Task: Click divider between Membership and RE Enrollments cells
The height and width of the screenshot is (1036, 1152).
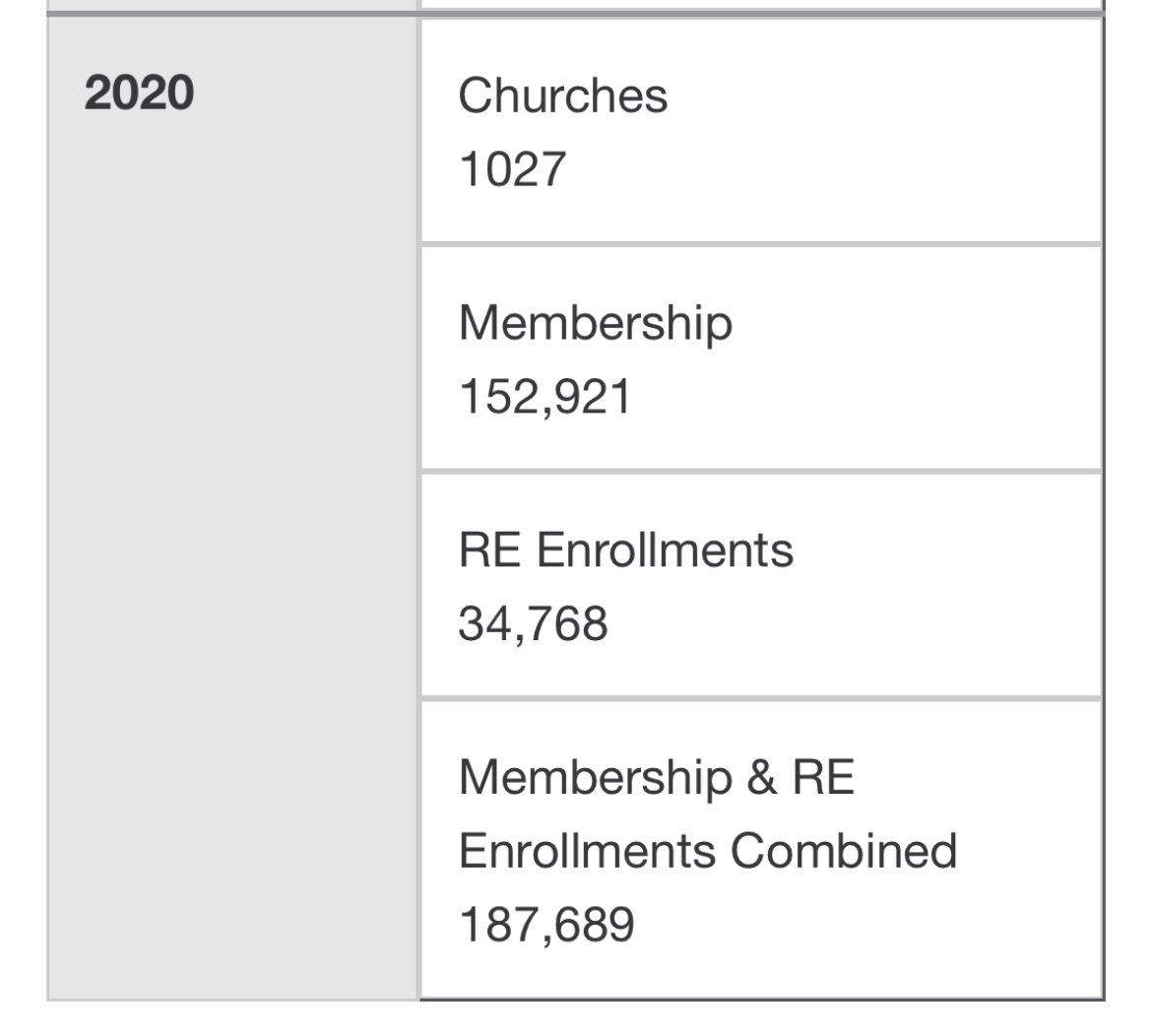Action: coord(761,471)
